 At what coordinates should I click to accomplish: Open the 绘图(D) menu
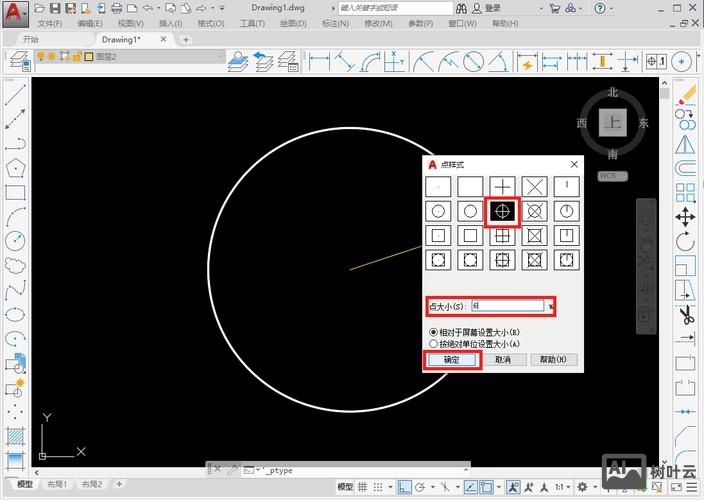(x=293, y=23)
